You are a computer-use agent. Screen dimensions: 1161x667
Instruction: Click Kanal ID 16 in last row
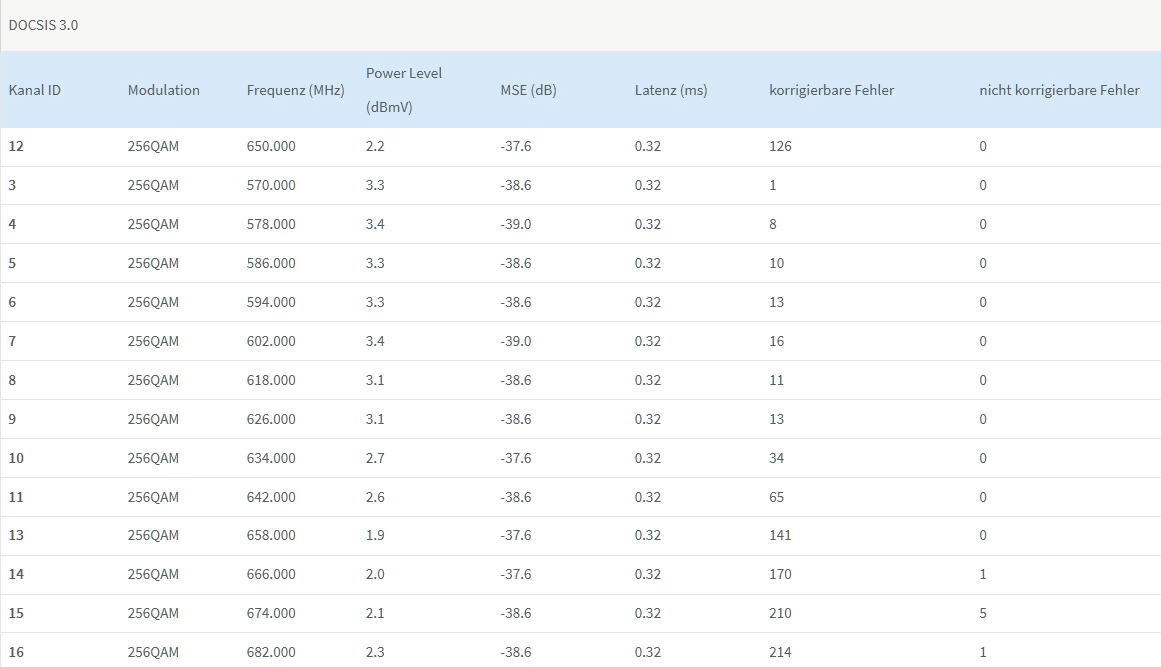click(x=16, y=652)
